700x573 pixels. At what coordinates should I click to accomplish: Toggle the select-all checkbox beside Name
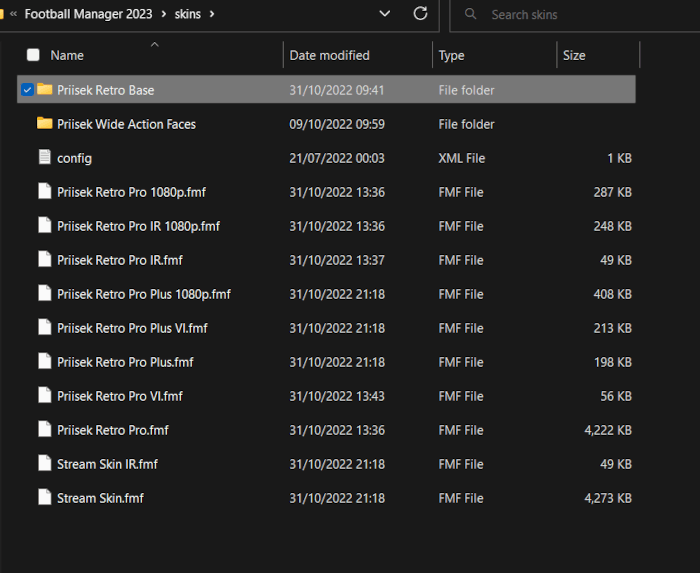pyautogui.click(x=33, y=55)
